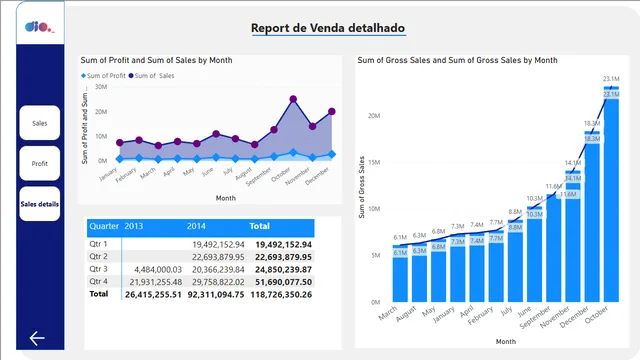Click the cell 20,366,239.84

pos(218,269)
